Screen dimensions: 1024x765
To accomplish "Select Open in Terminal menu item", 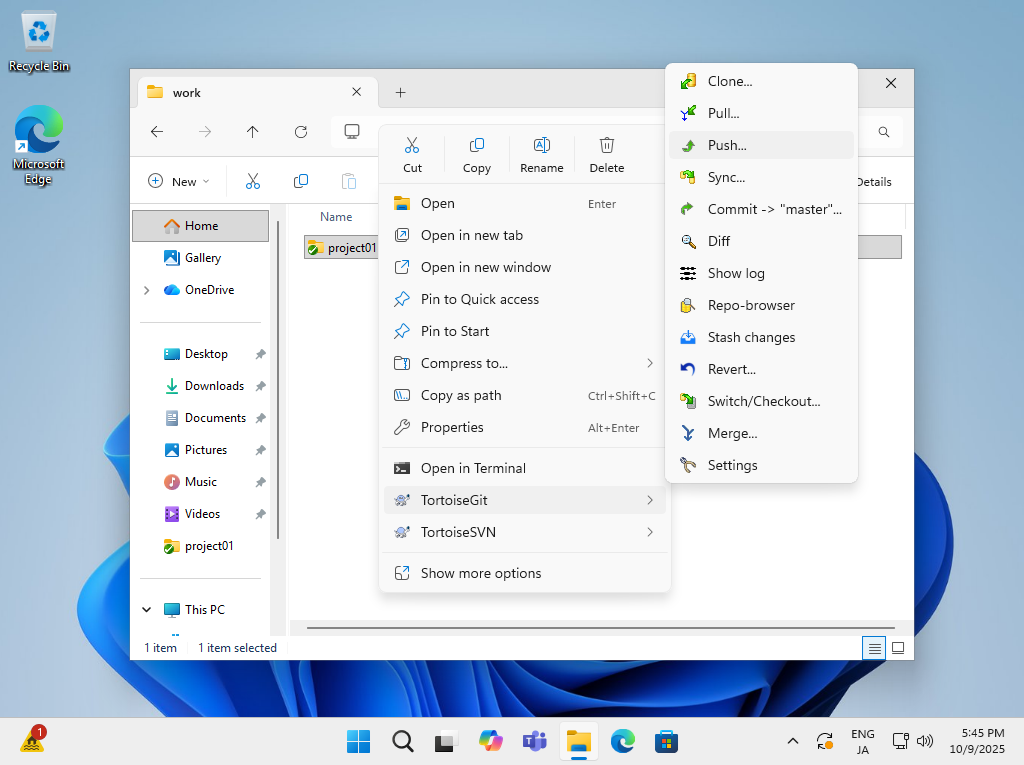I will coord(473,468).
